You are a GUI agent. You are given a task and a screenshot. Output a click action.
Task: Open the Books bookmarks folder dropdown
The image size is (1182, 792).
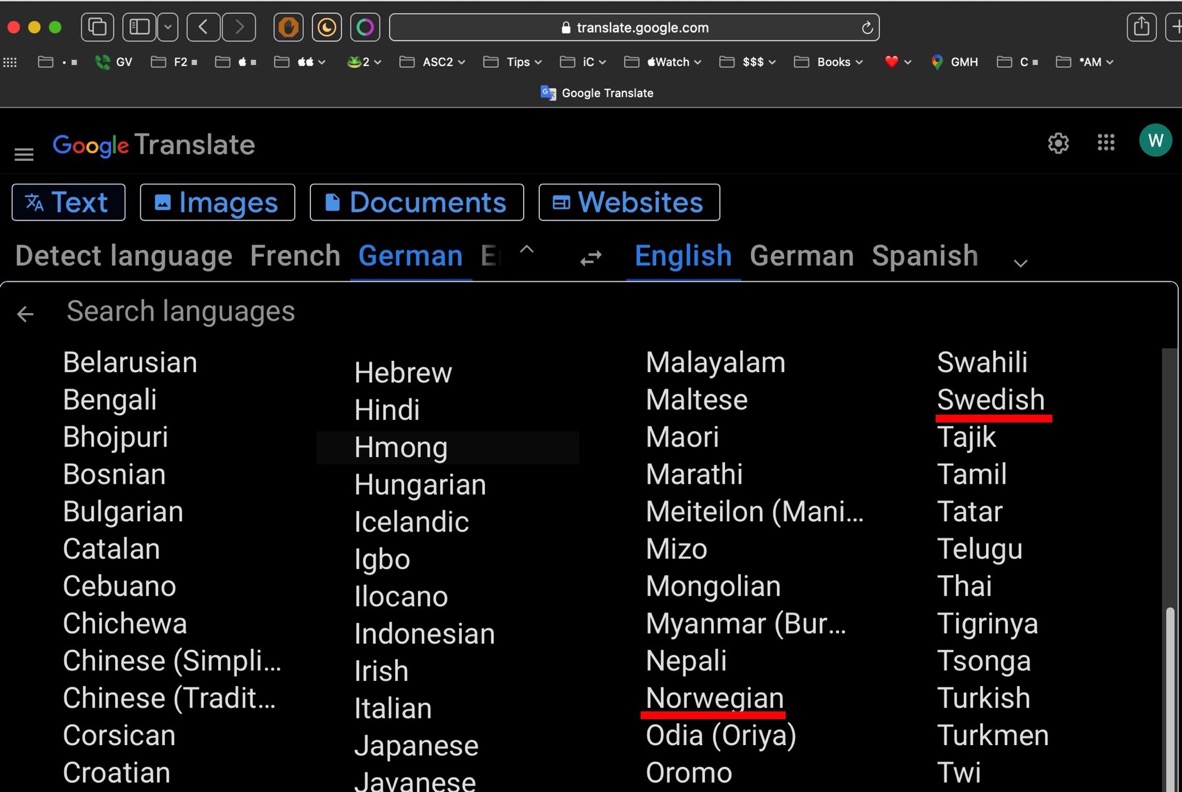click(x=829, y=61)
